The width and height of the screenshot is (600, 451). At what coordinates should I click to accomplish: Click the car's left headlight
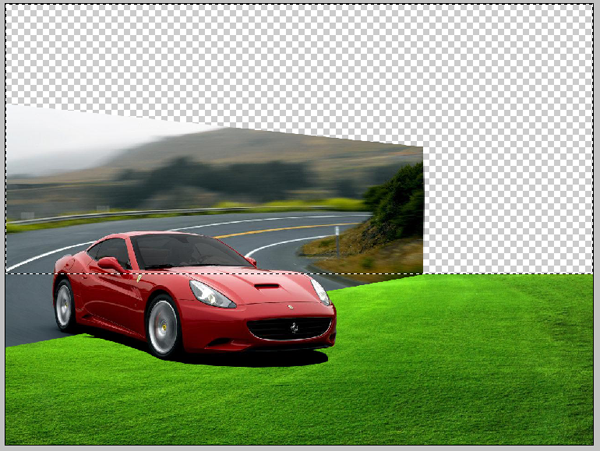coord(212,294)
